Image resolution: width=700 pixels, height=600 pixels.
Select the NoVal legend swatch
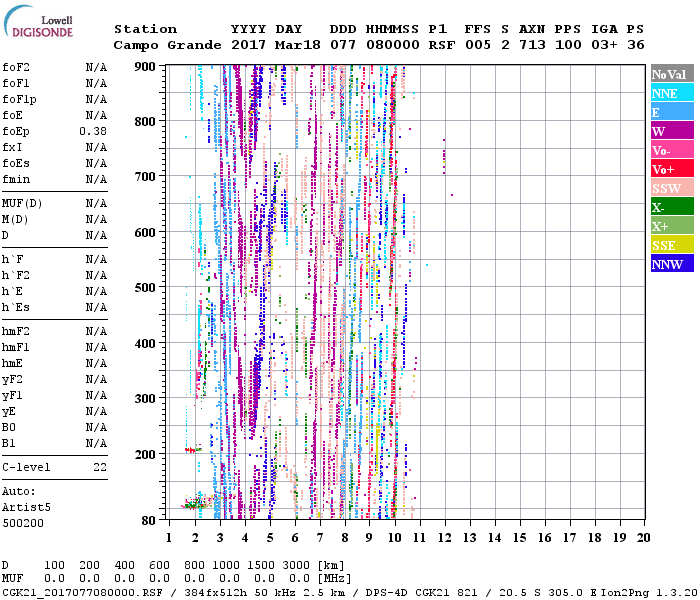point(671,74)
